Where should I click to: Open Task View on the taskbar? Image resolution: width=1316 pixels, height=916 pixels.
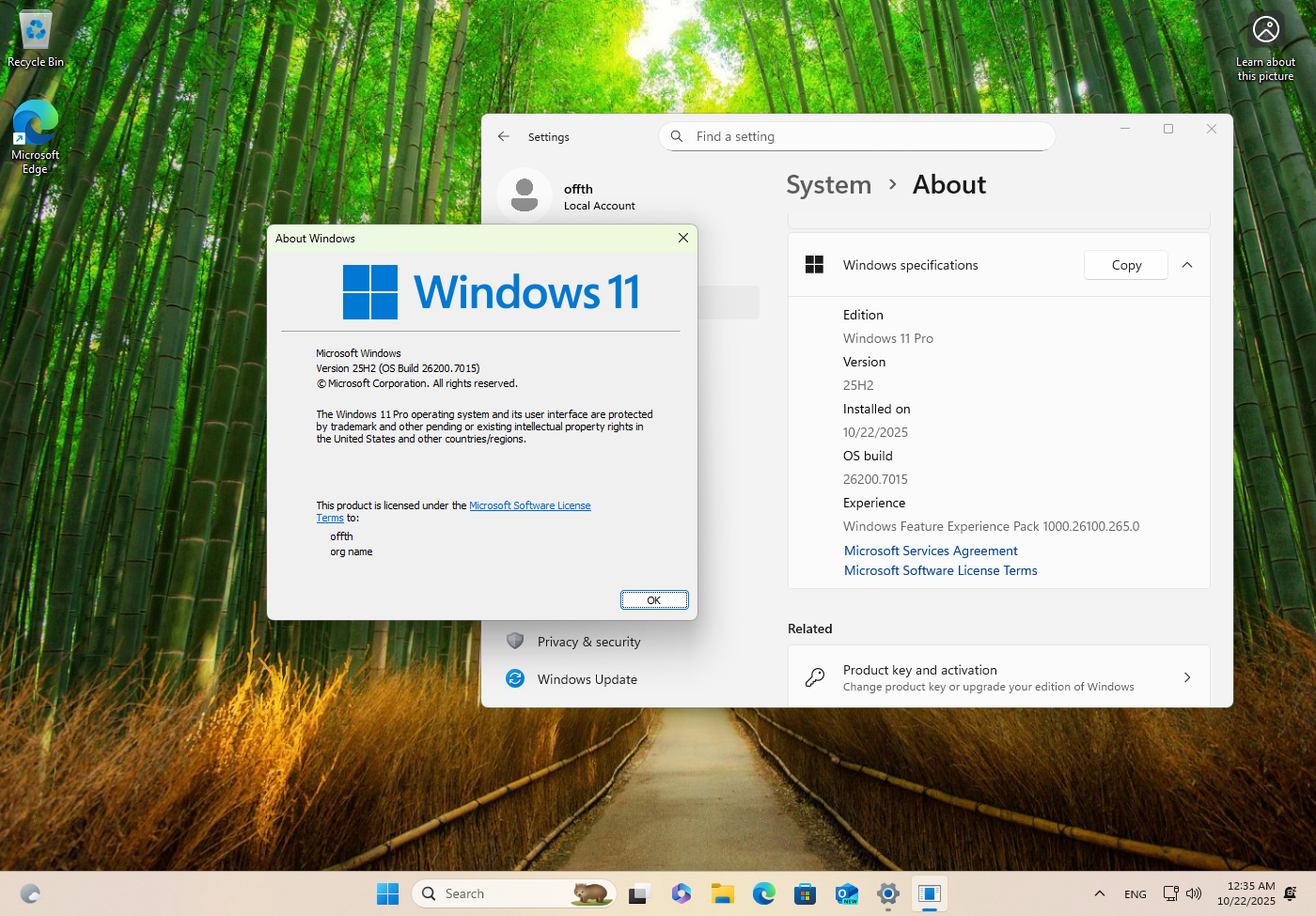click(x=640, y=893)
